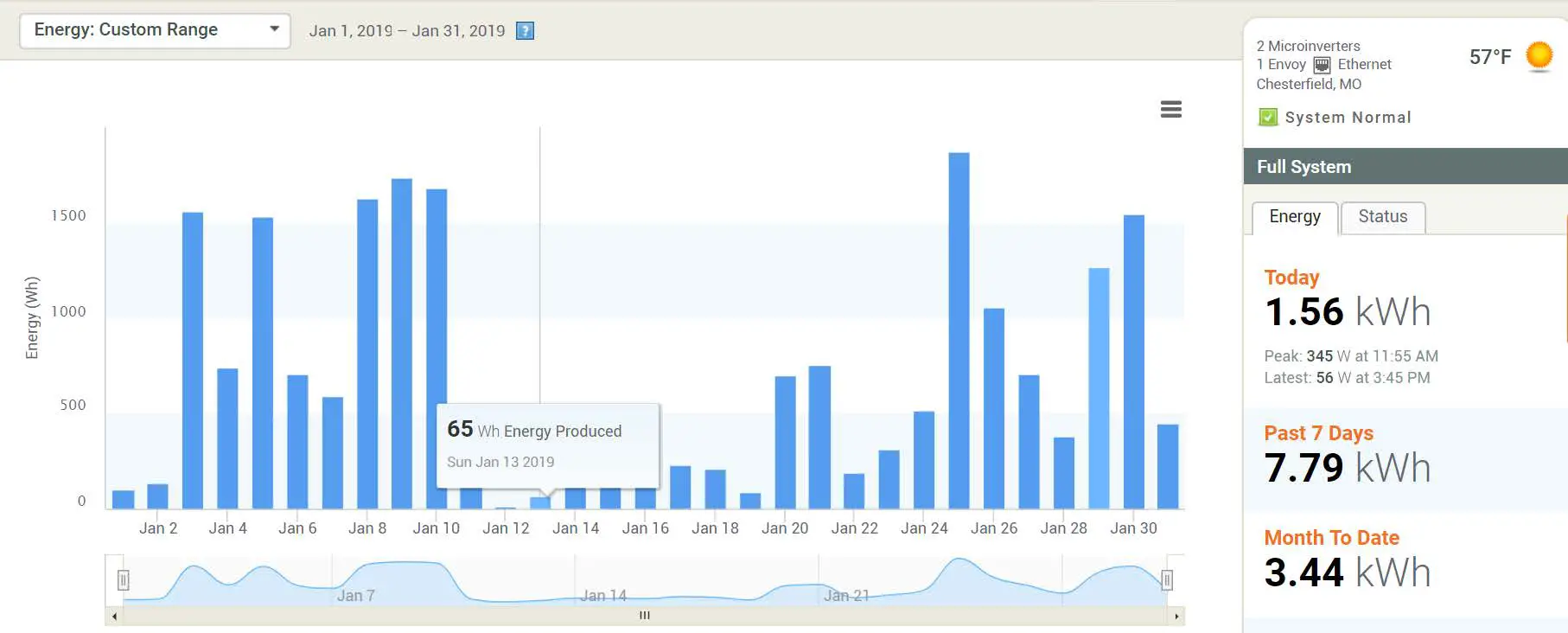Click the Jan 14 navigator timeline marker

point(602,596)
